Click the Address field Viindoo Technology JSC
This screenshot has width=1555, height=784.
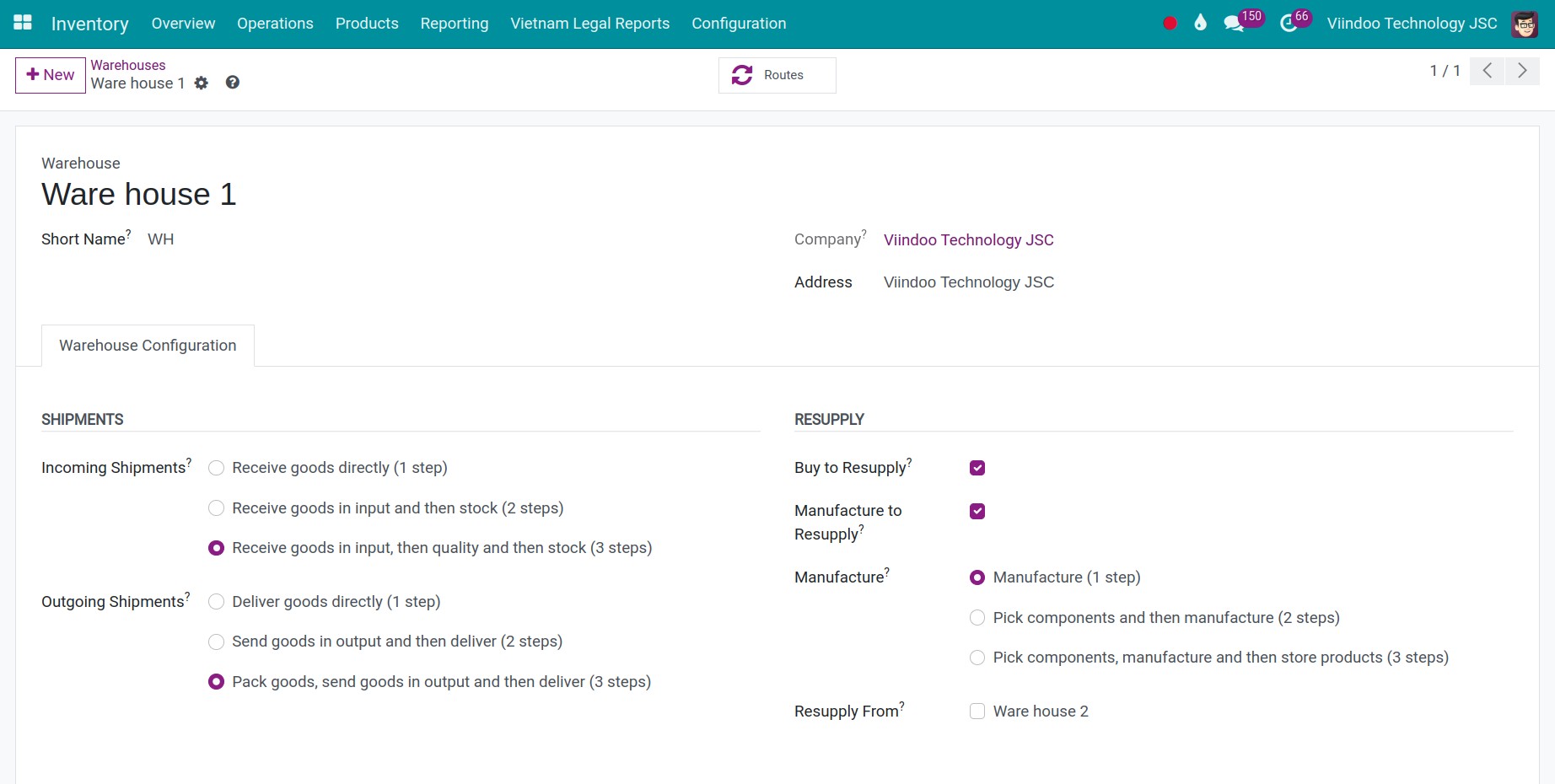click(969, 282)
